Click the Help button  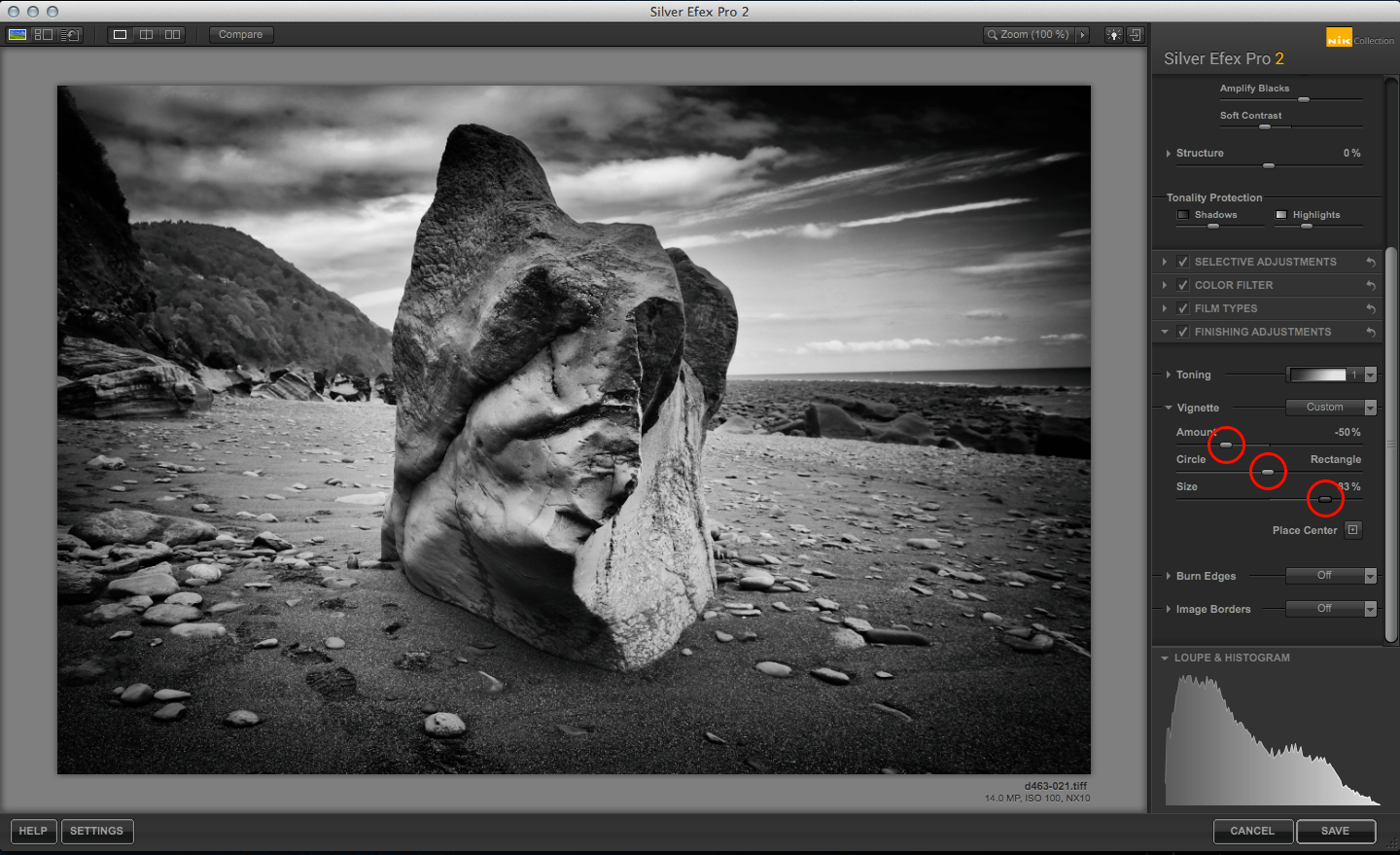pyautogui.click(x=33, y=832)
